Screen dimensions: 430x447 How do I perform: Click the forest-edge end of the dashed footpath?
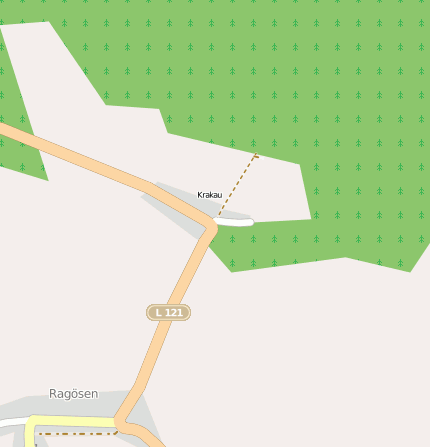256,154
